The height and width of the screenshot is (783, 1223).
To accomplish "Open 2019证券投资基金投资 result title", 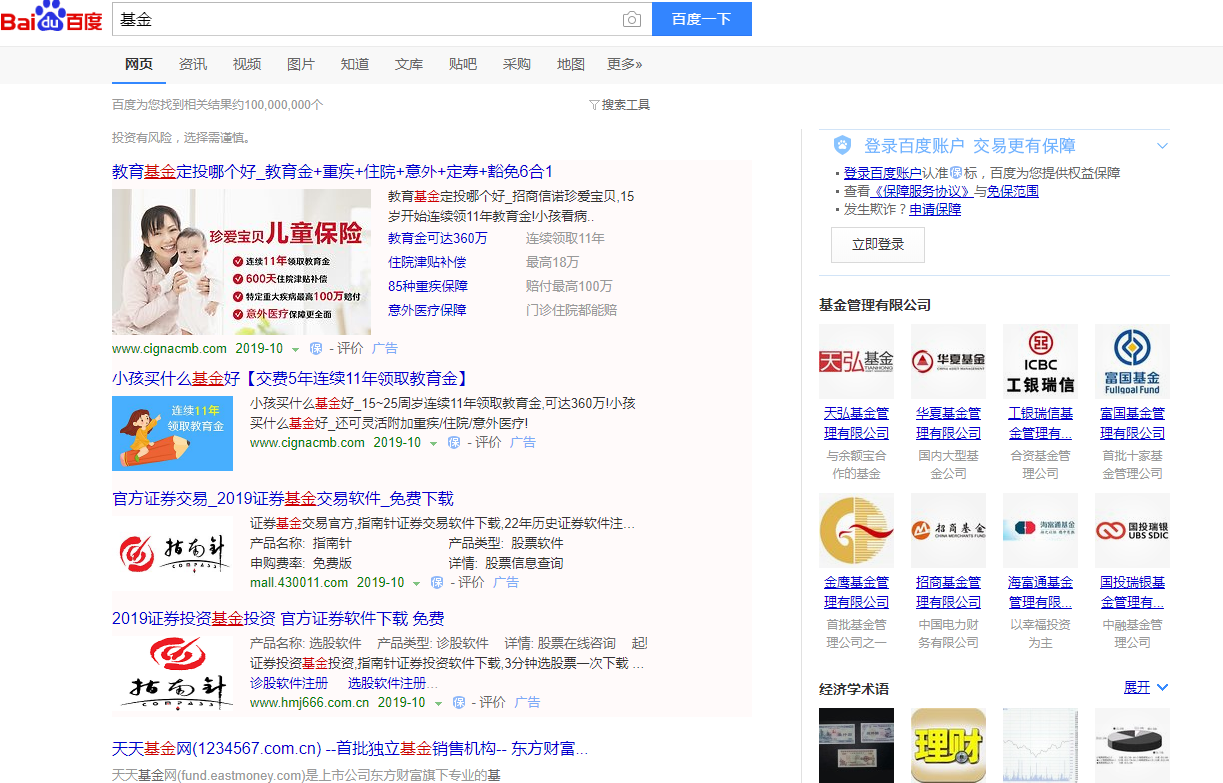I will (278, 619).
